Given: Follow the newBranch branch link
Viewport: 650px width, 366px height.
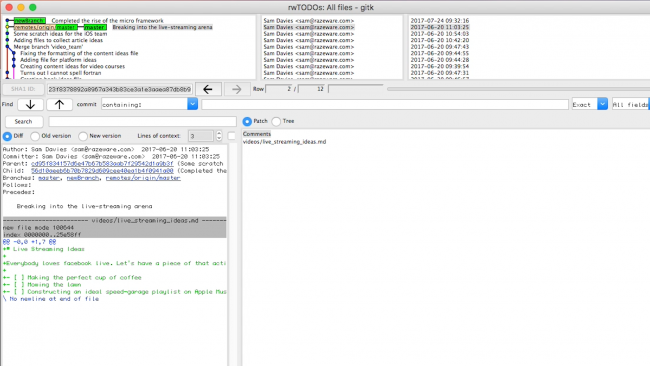Looking at the screenshot, I should pyautogui.click(x=83, y=178).
